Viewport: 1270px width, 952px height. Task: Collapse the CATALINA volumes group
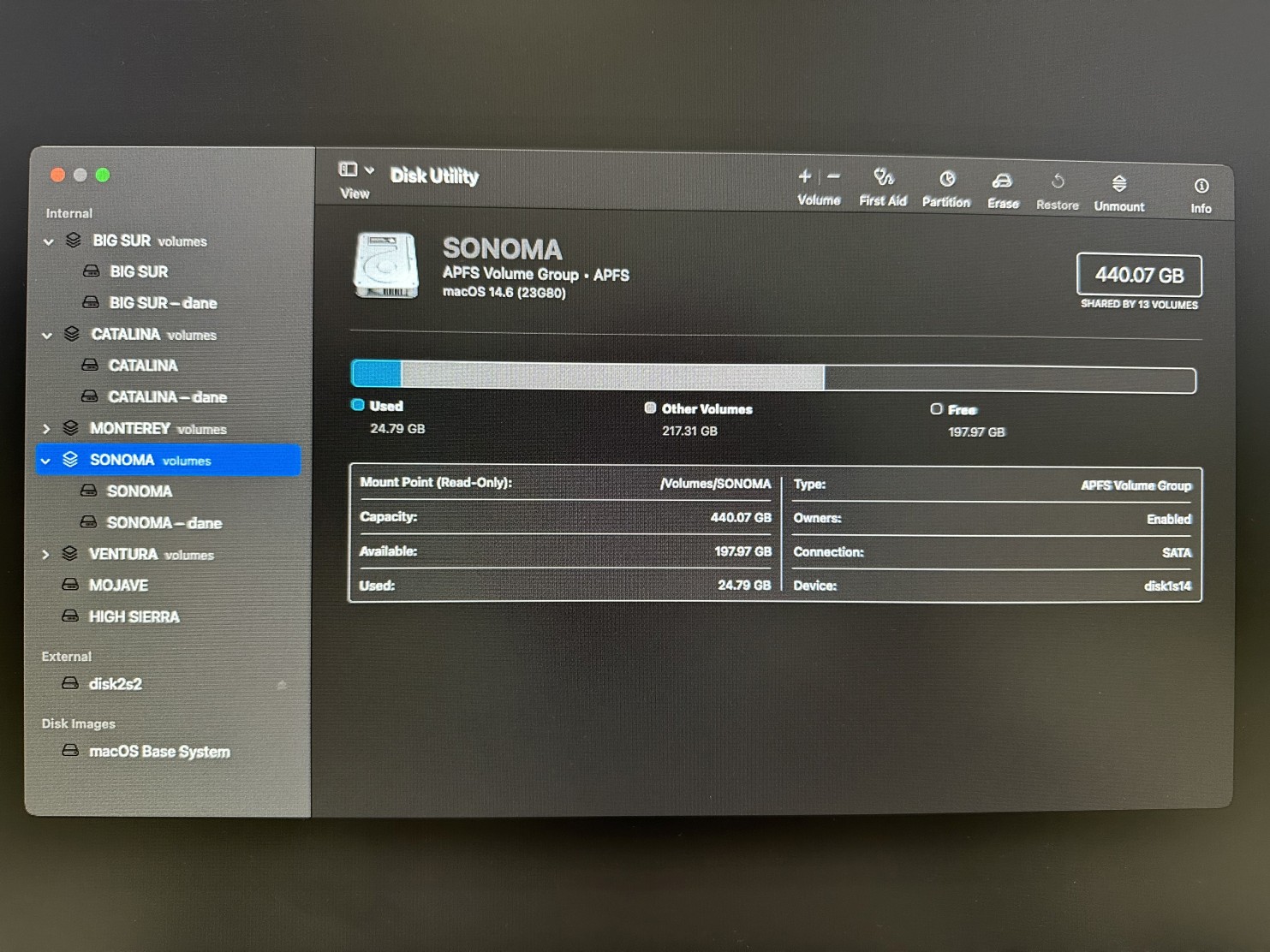[x=47, y=336]
